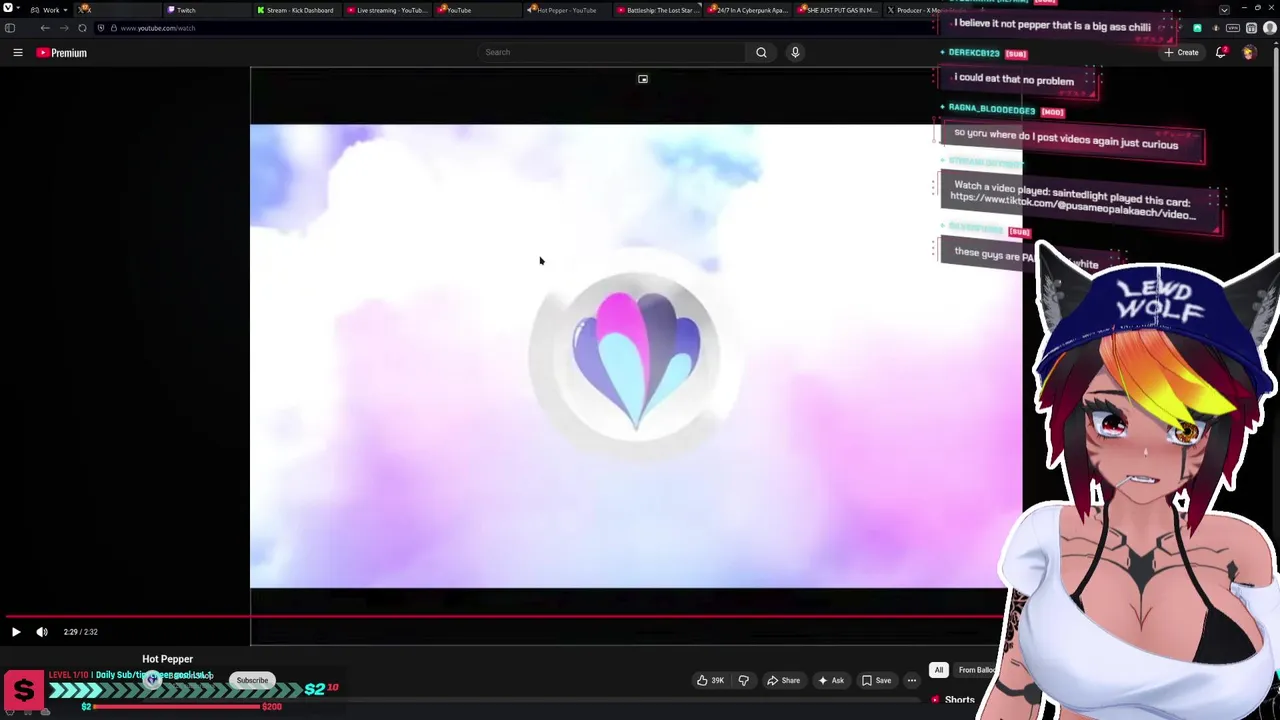Open more actions three-dot menu
1280x720 pixels.
[911, 681]
